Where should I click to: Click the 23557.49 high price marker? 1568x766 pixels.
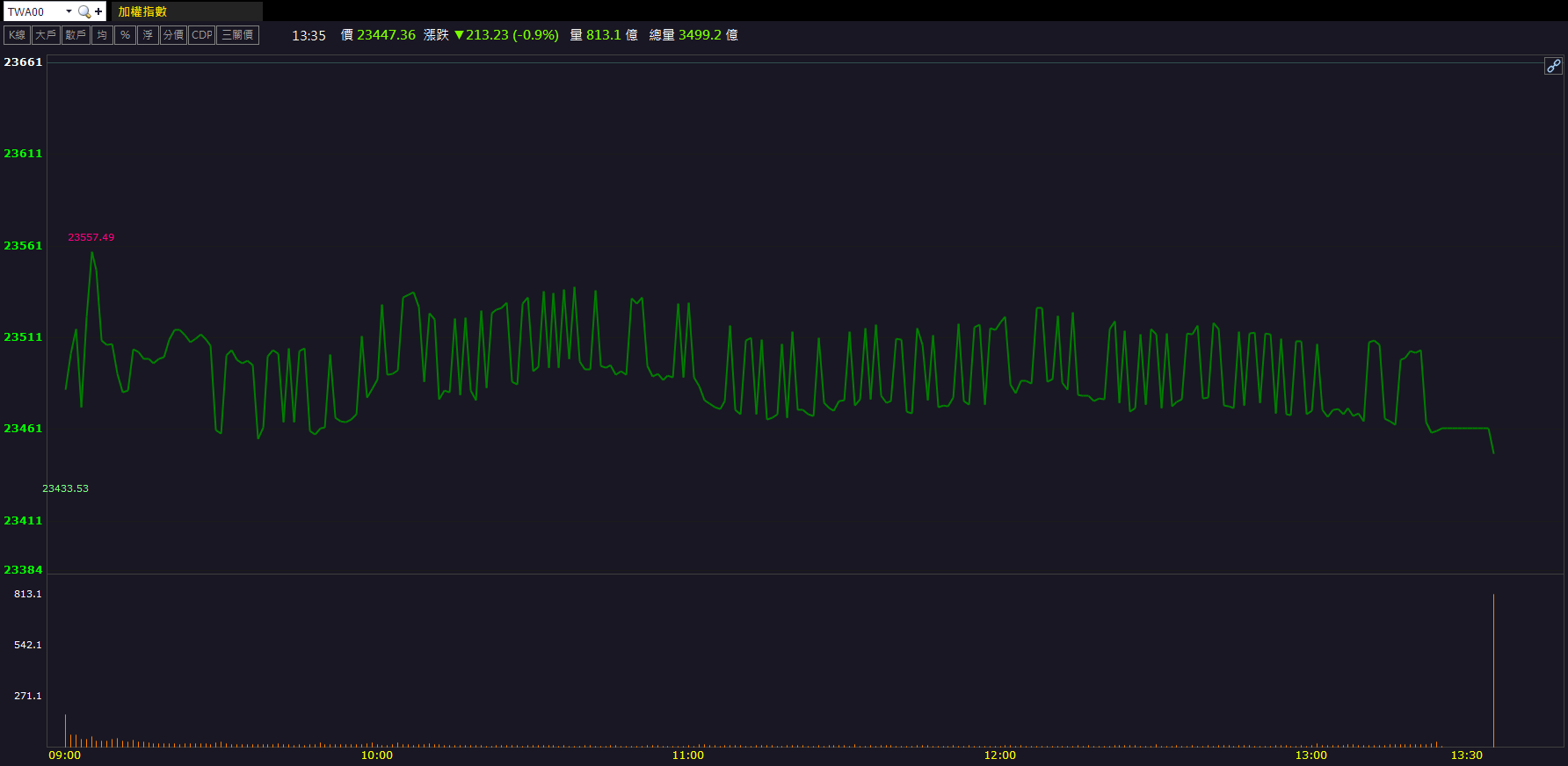click(91, 237)
